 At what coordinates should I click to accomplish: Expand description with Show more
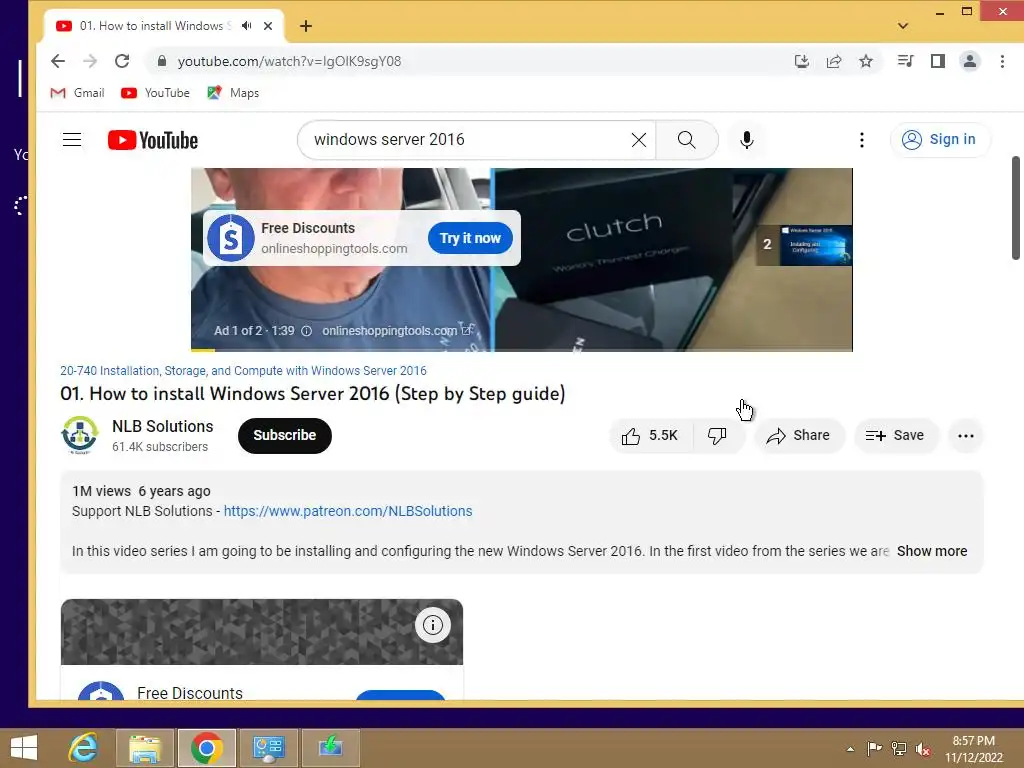point(932,551)
